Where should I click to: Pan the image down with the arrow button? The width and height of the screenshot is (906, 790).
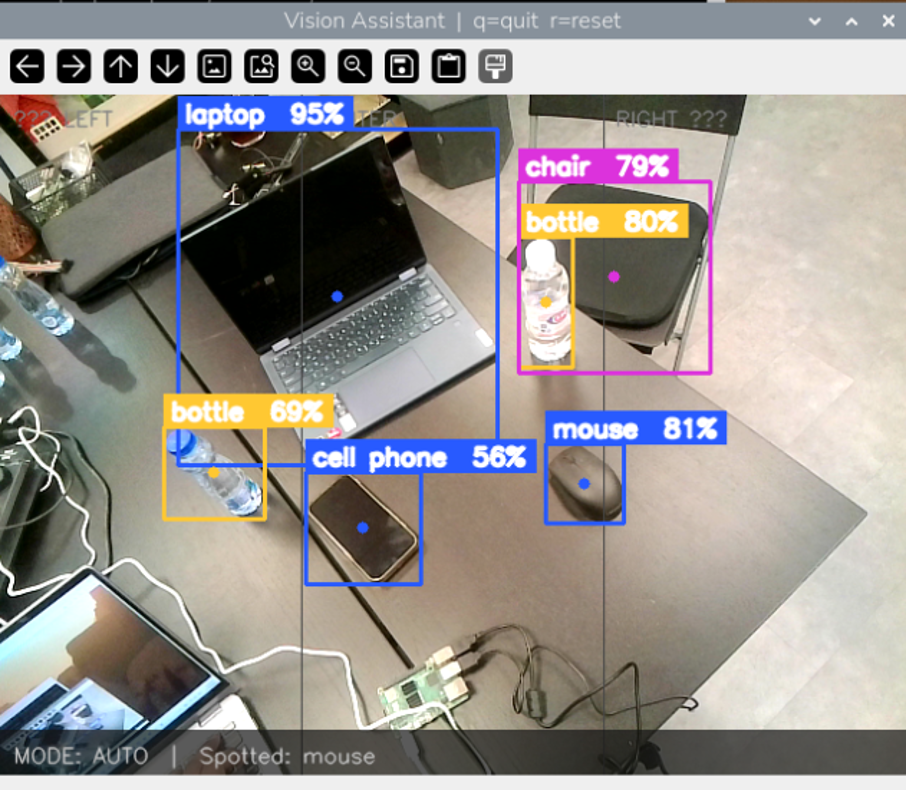(x=168, y=66)
